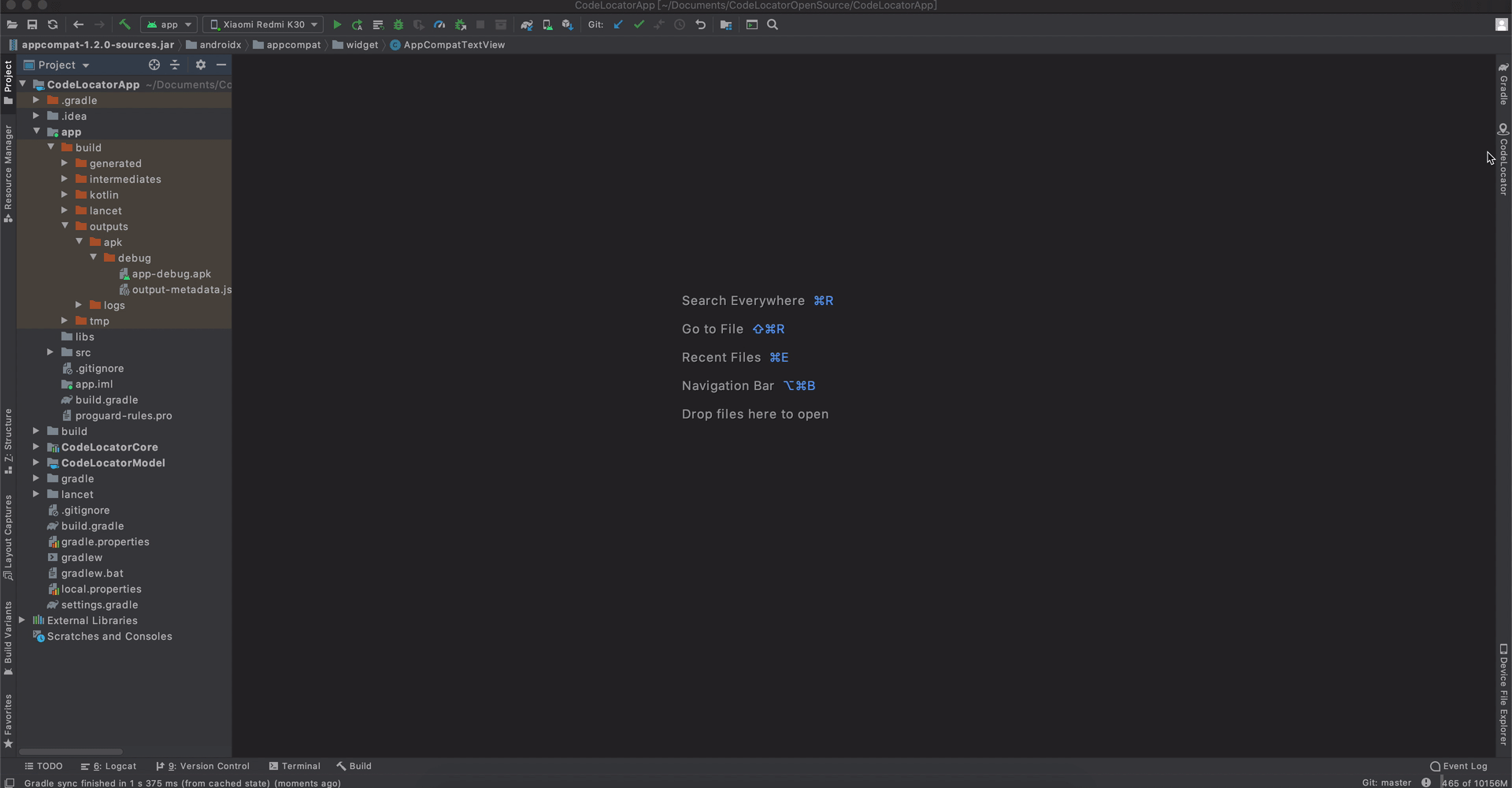
Task: Click Select Opened File target icon
Action: click(154, 65)
